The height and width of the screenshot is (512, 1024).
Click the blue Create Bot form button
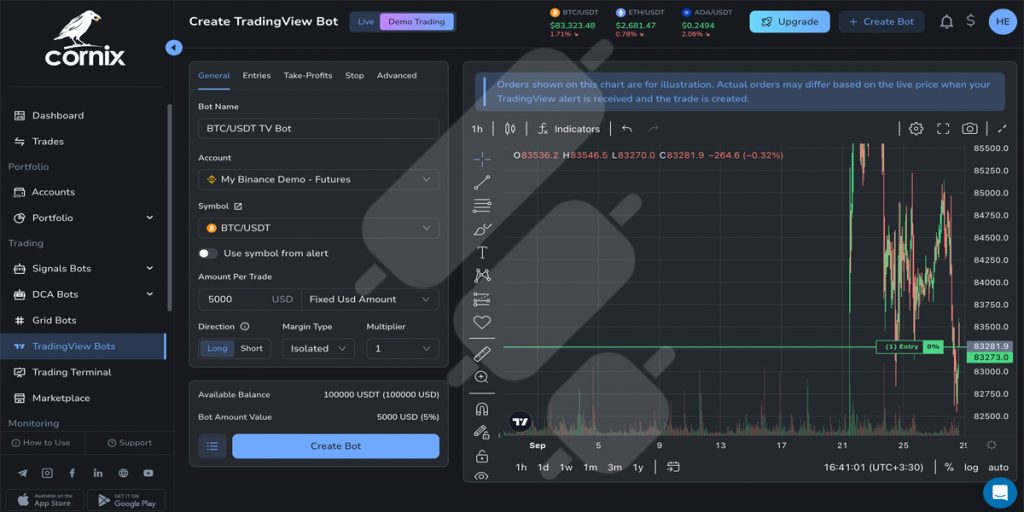336,446
